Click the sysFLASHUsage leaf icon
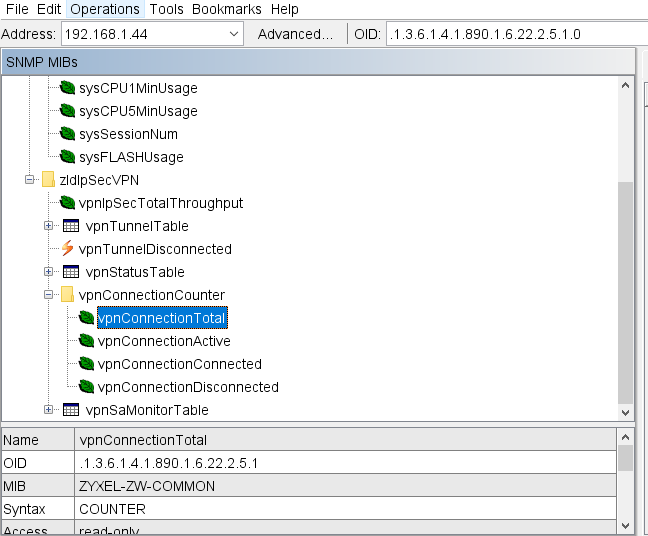Screen dimensions: 648x536 click(x=67, y=157)
